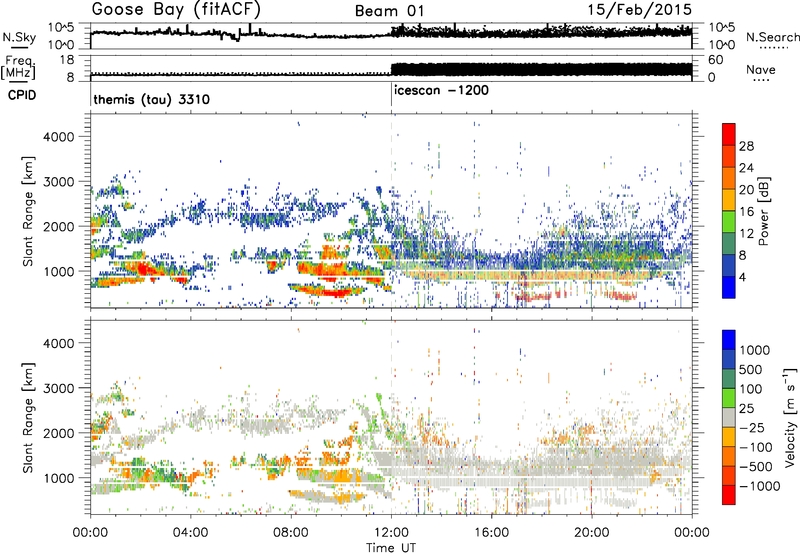Click the '2000' tick on the power panel
This screenshot has height=554, width=800.
[x=59, y=226]
